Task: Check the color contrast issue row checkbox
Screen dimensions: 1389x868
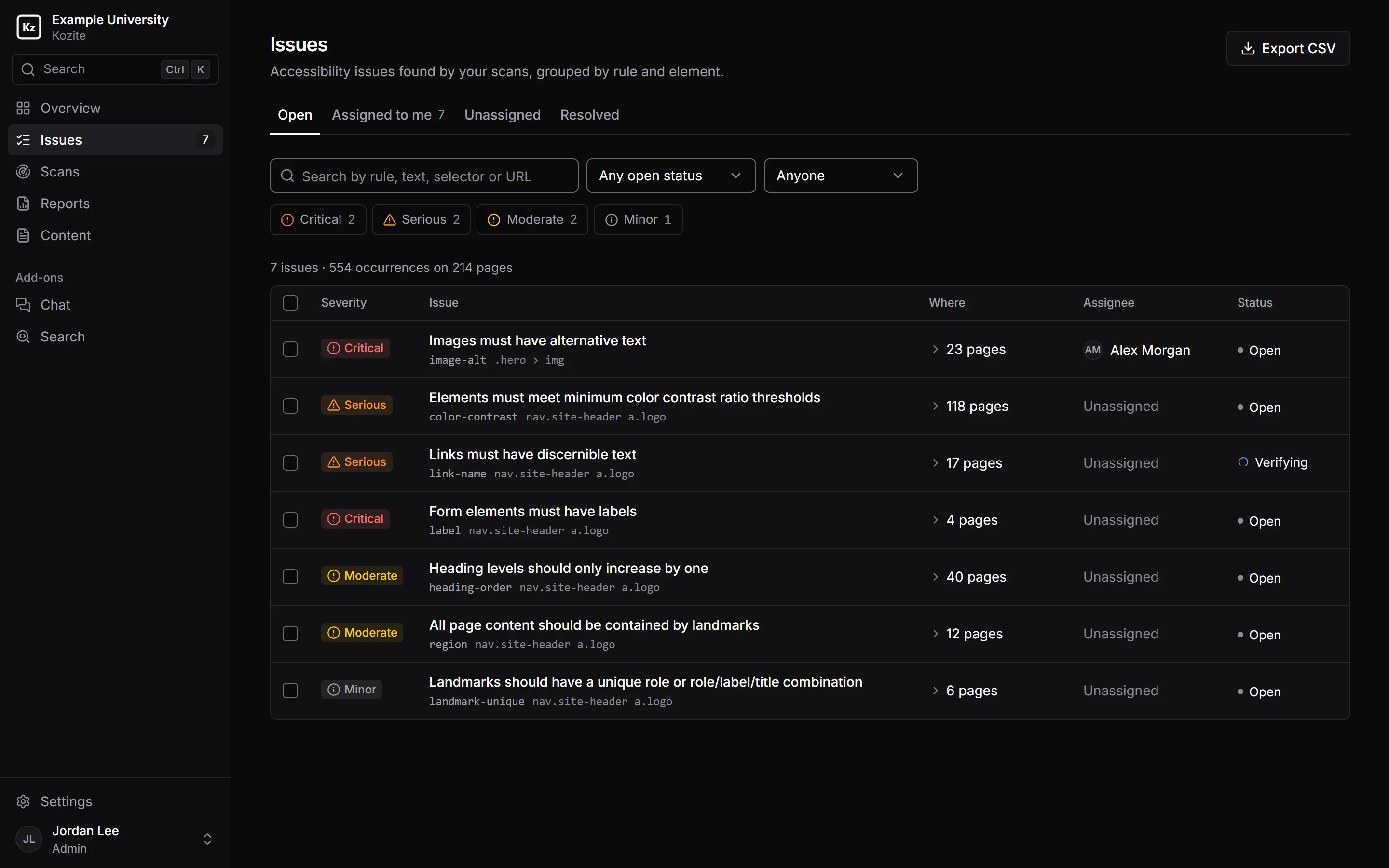Action: (290, 406)
